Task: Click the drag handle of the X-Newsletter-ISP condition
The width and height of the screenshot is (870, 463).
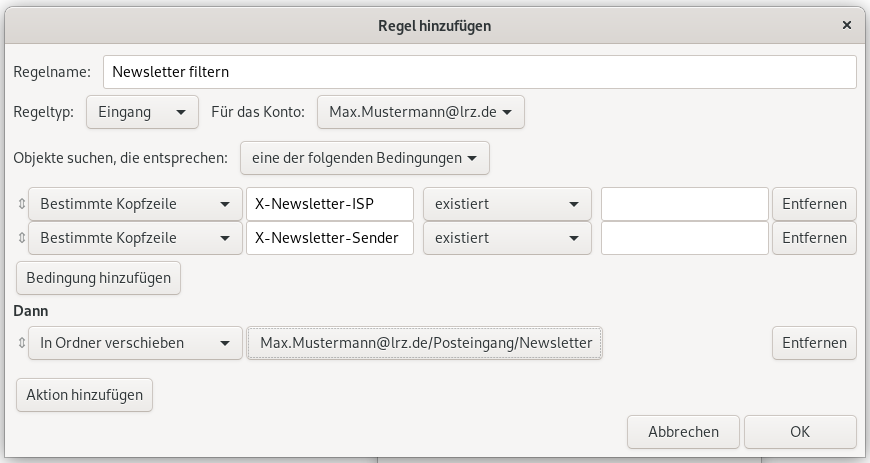Action: [21, 204]
